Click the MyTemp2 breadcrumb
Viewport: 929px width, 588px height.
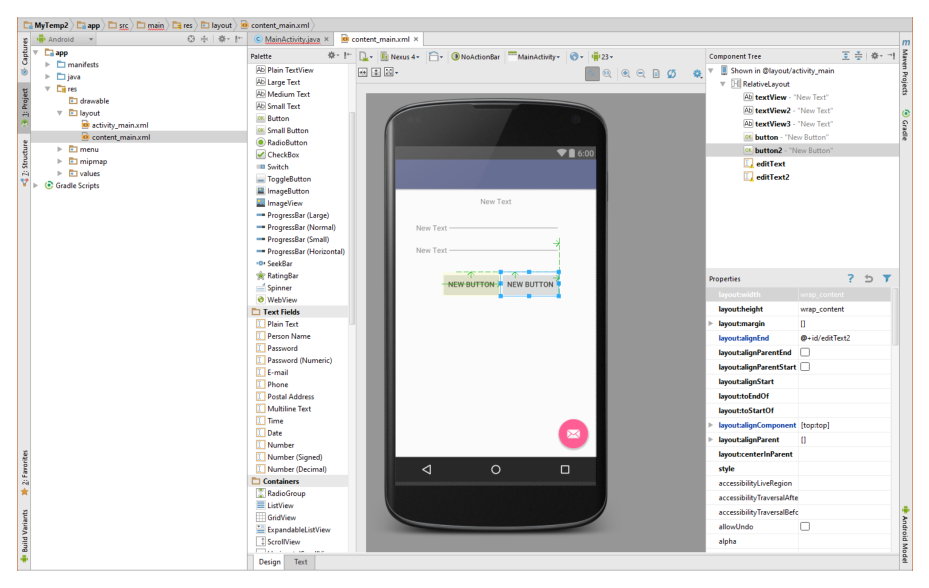pyautogui.click(x=46, y=25)
